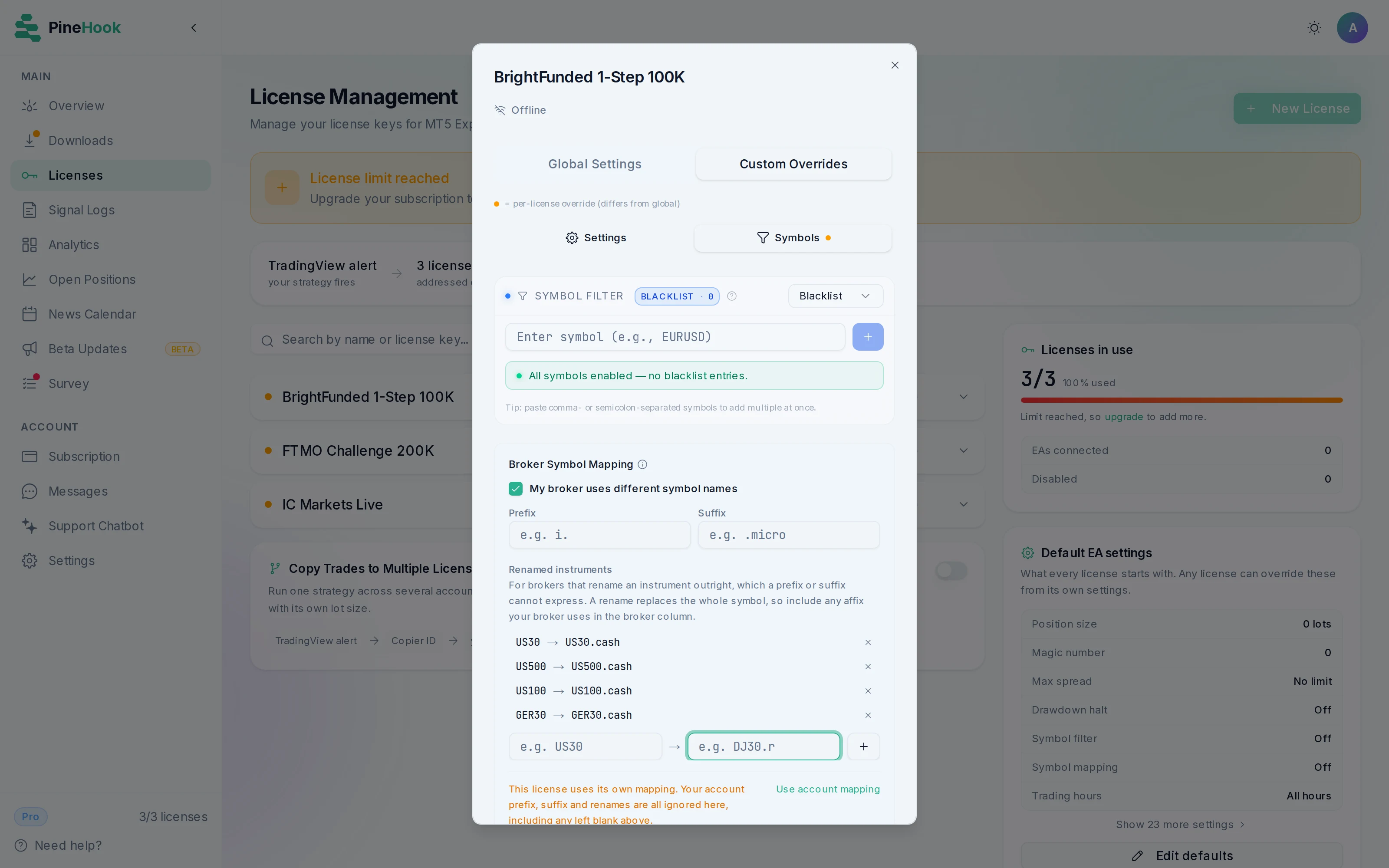Collapse the sidebar with the chevron
Screen dimensions: 1389x868
click(194, 27)
